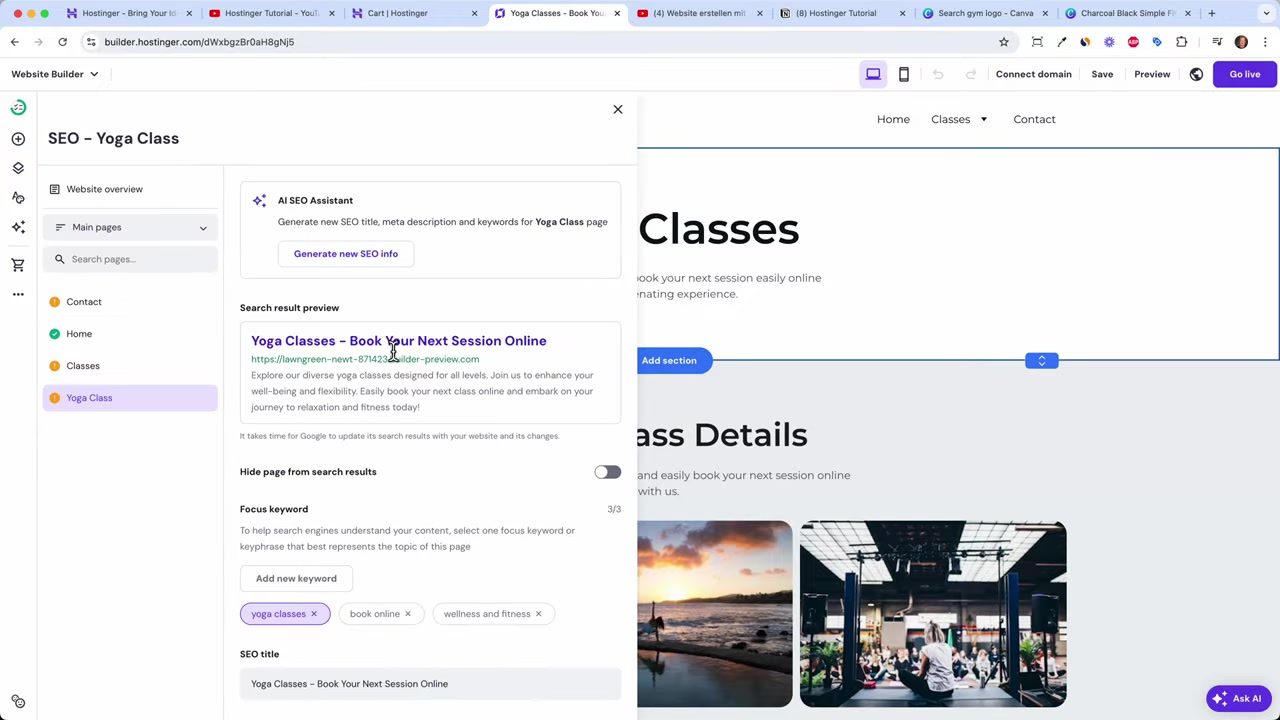Open the Ask AI assistant button

[1238, 699]
